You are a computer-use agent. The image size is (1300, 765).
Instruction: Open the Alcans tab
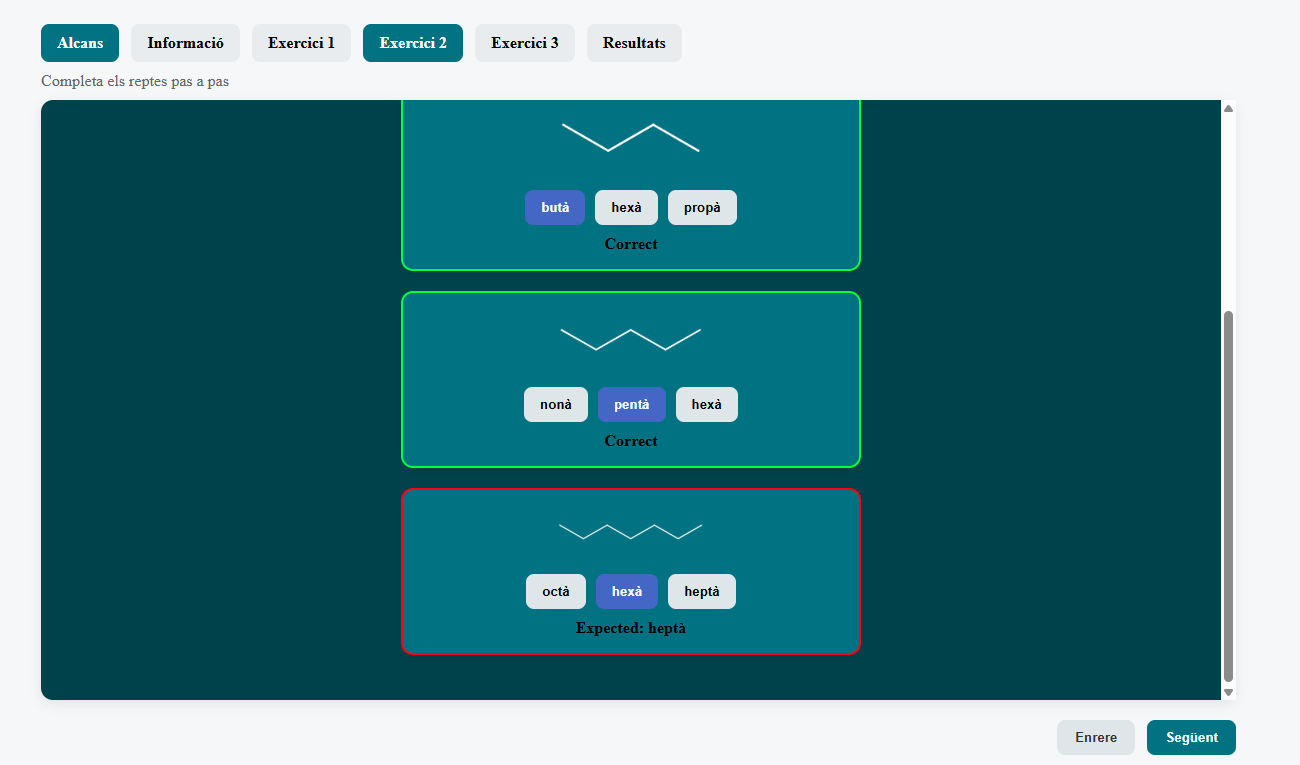(80, 43)
